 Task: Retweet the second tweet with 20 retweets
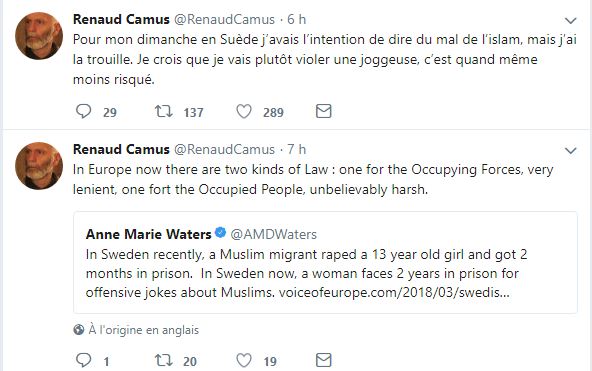point(163,360)
